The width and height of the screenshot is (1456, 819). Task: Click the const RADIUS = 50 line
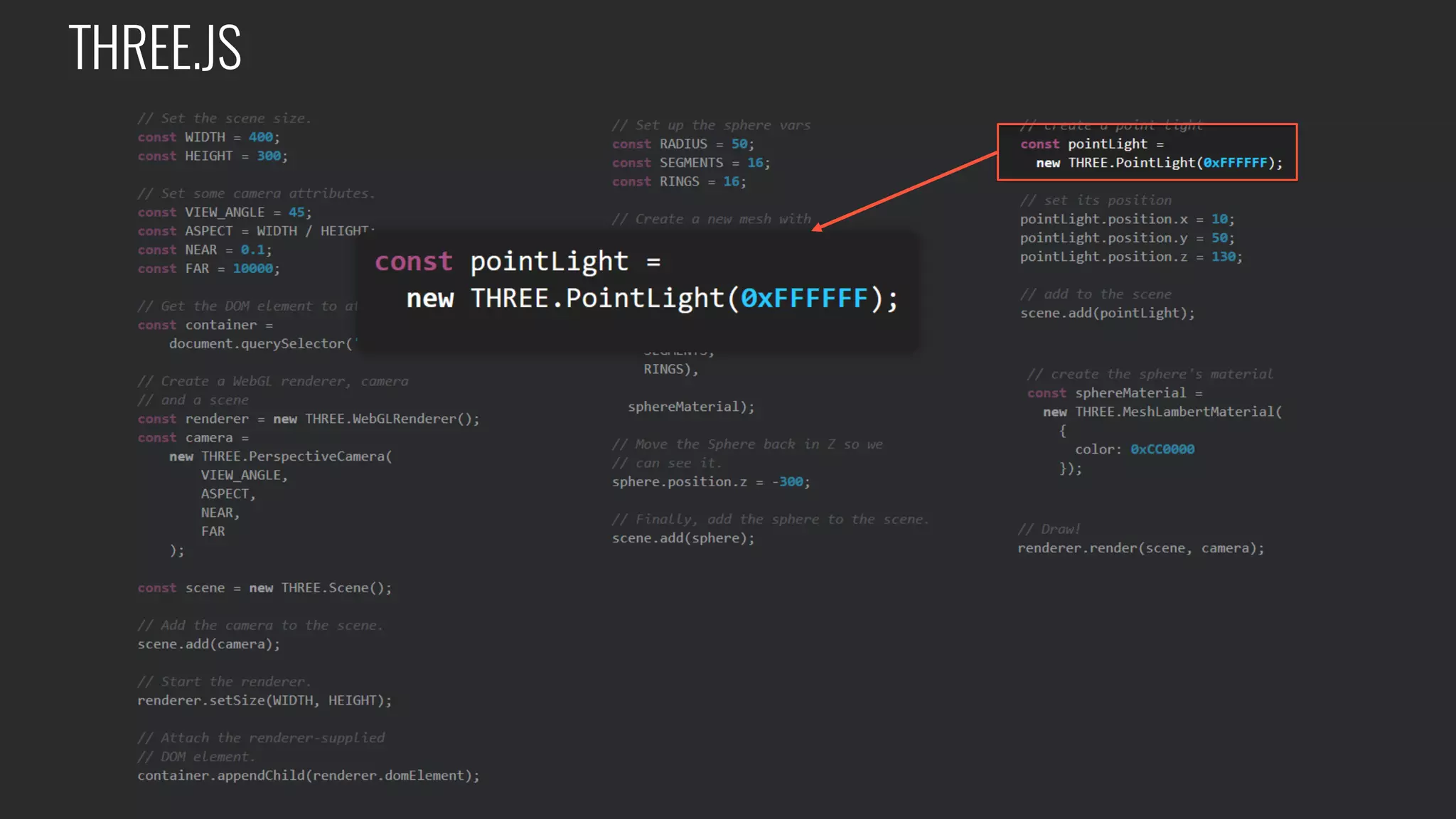(x=682, y=144)
